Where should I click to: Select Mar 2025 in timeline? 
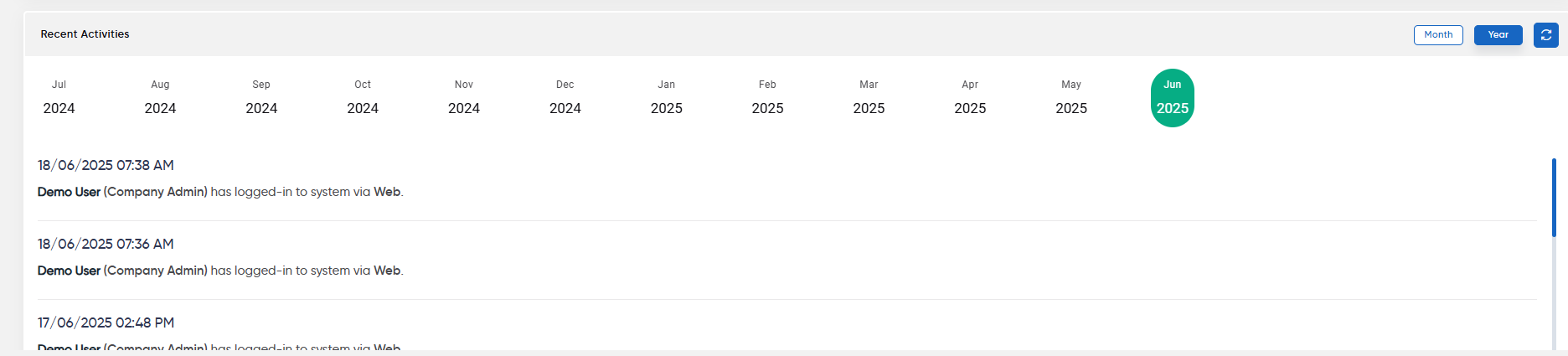(869, 98)
